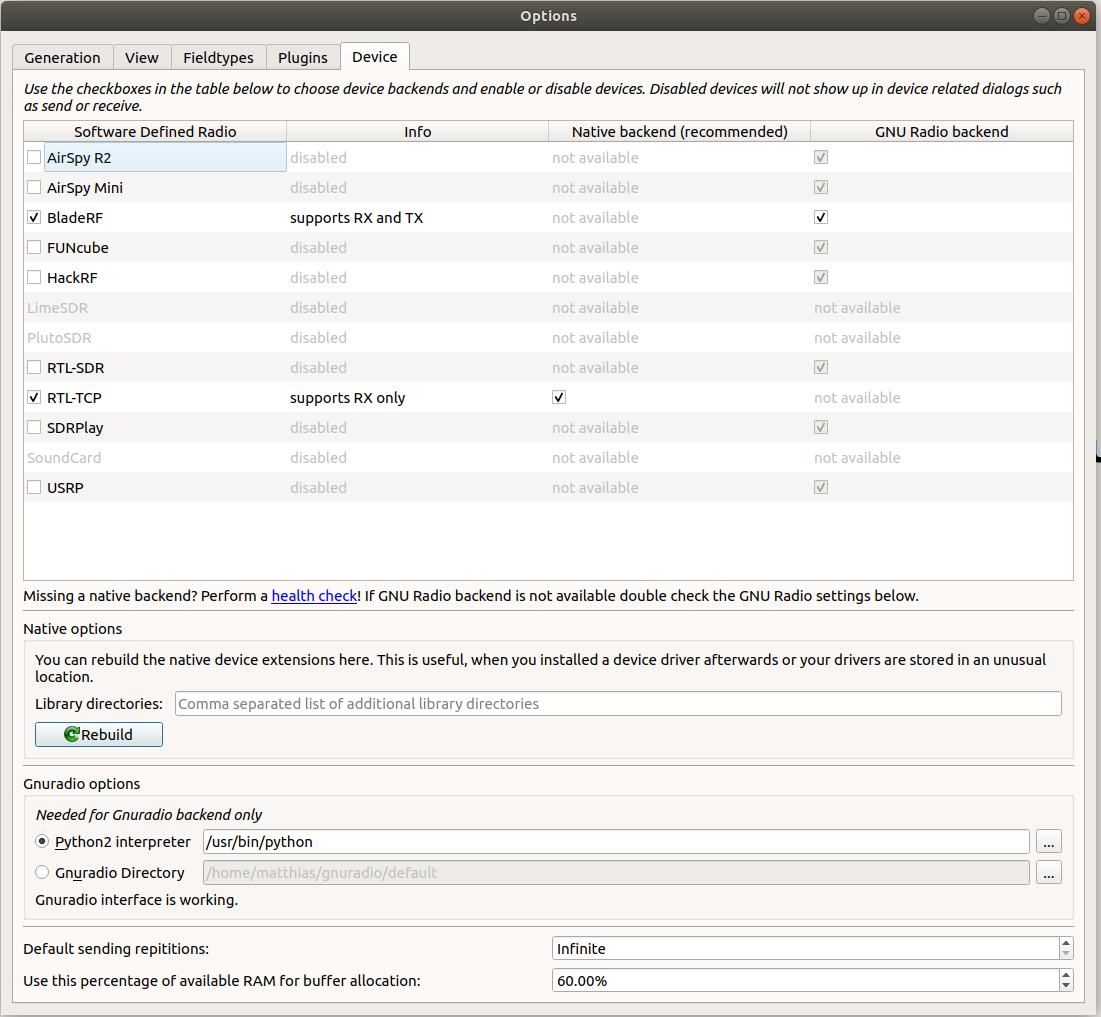Image resolution: width=1101 pixels, height=1017 pixels.
Task: Click 'Gnuradio interface is working.' status text
Action: pos(136,900)
